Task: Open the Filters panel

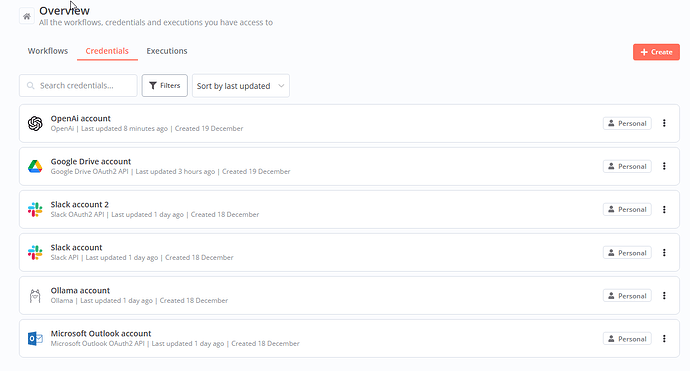Action: pyautogui.click(x=165, y=85)
